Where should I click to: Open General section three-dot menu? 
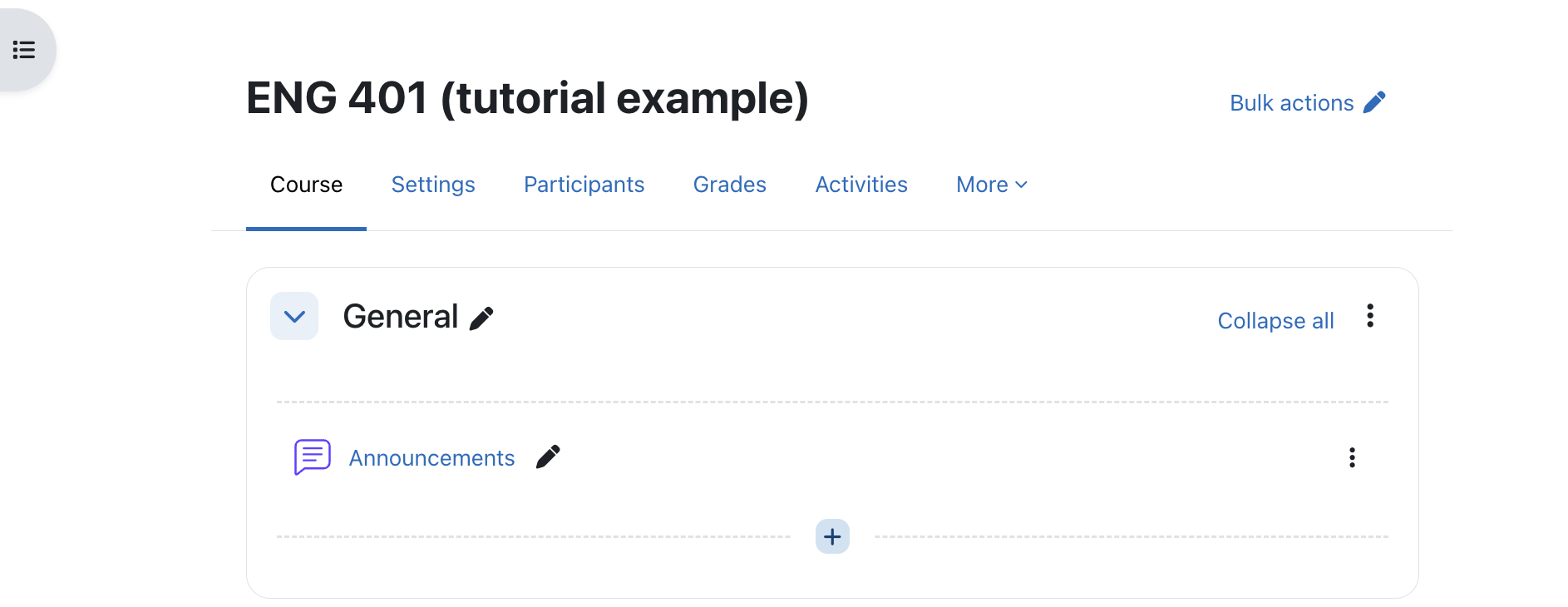point(1370,316)
